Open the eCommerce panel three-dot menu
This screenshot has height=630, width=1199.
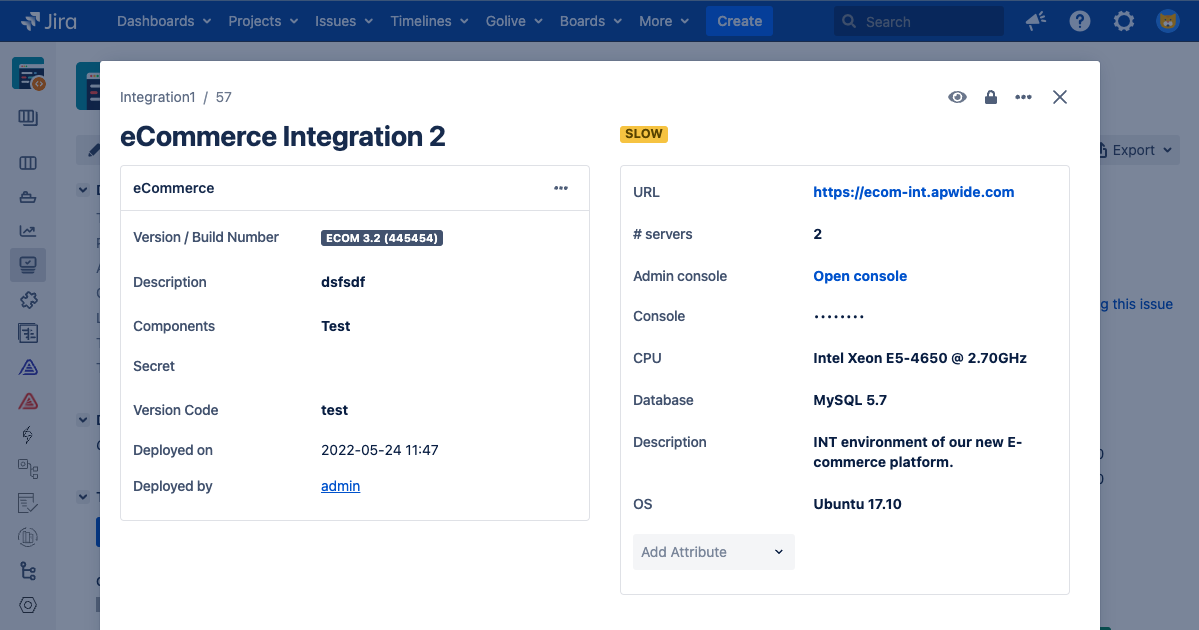point(561,188)
